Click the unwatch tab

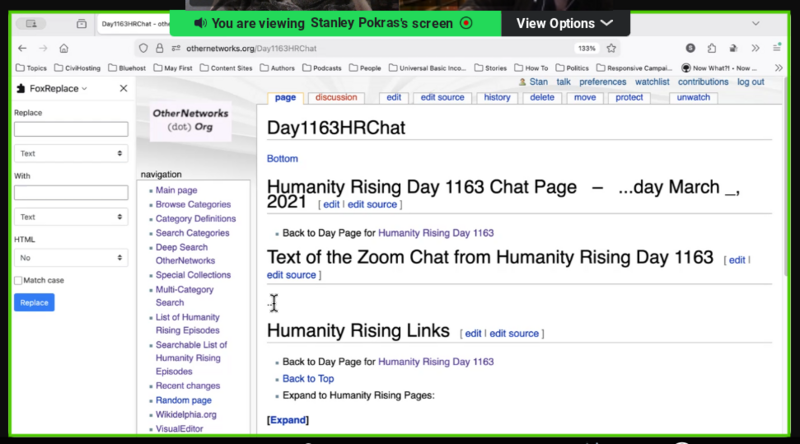coord(693,97)
